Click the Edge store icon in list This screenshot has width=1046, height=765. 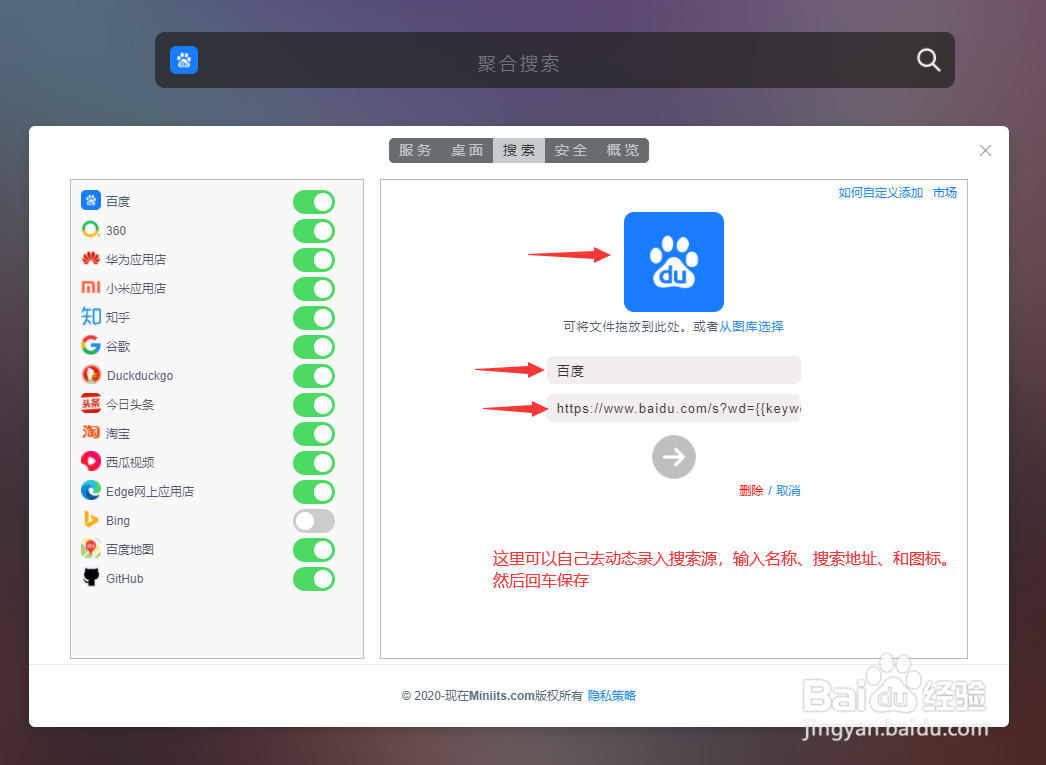(x=91, y=491)
